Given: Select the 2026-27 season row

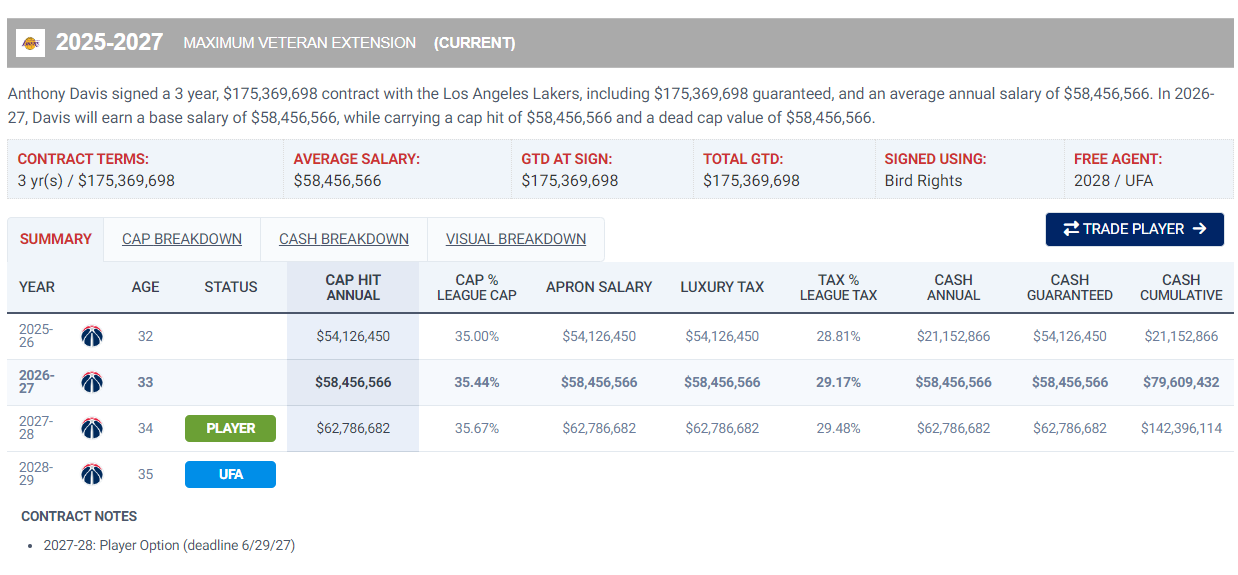Looking at the screenshot, I should [x=620, y=382].
